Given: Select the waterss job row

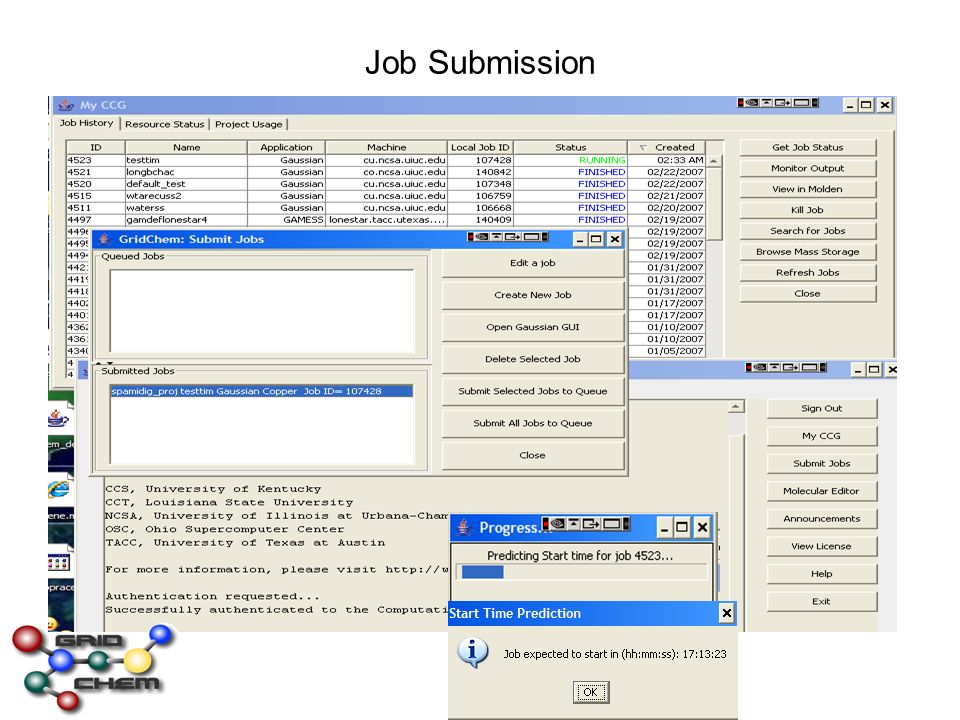Looking at the screenshot, I should pyautogui.click(x=386, y=208).
